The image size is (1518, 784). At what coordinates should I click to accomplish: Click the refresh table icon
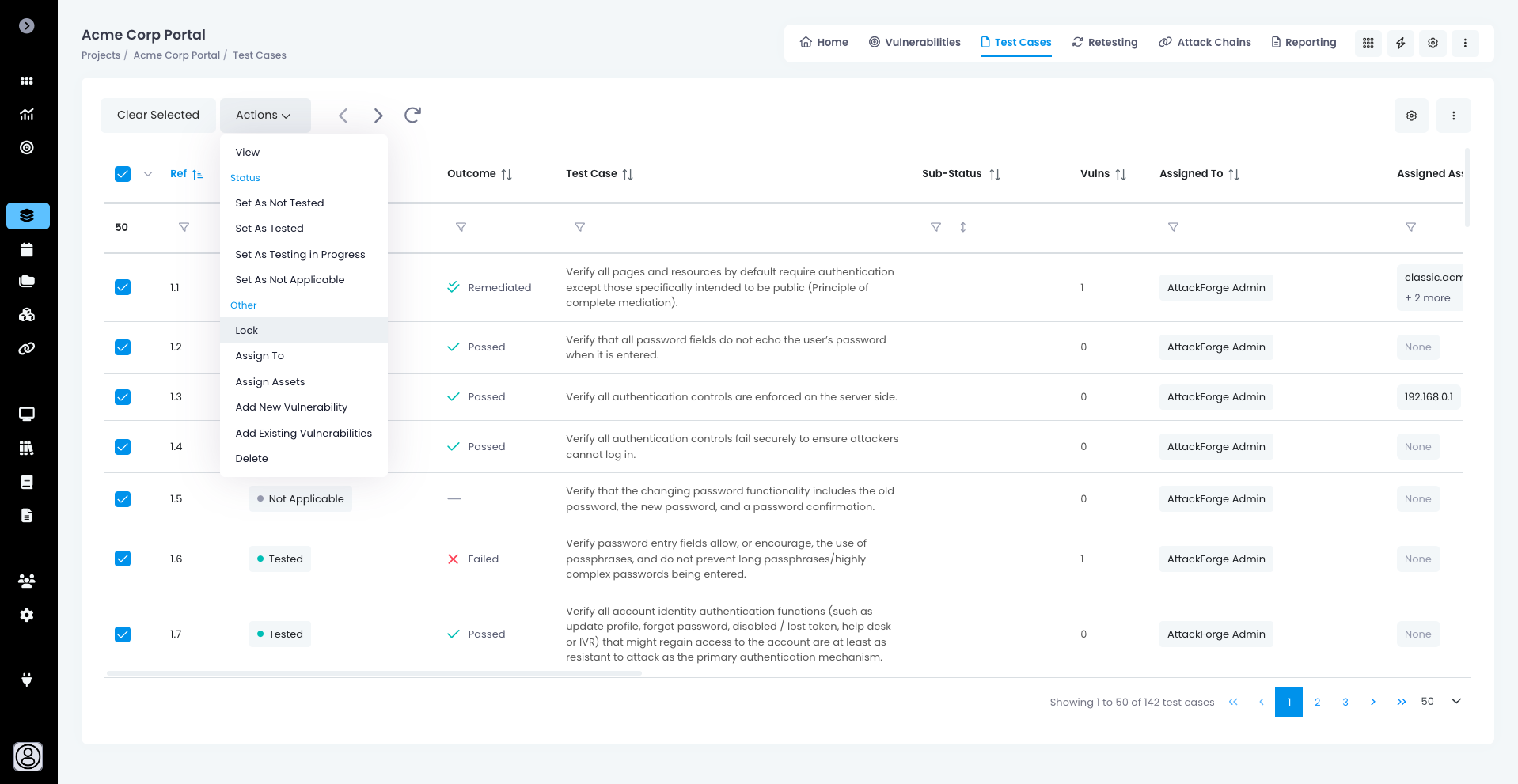click(x=412, y=116)
